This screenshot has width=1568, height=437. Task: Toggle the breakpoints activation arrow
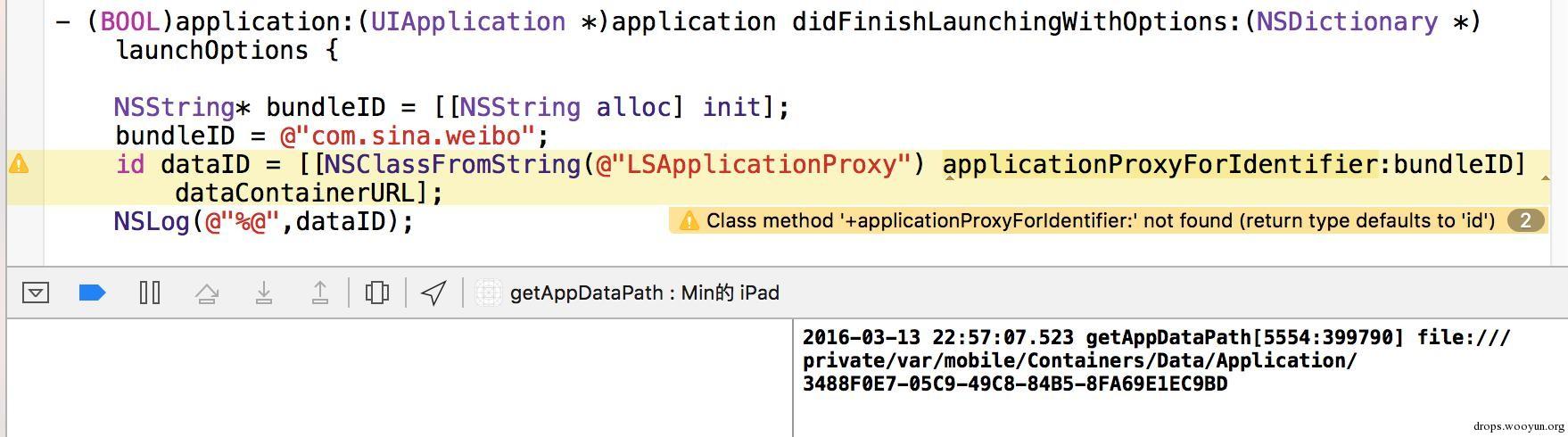pos(93,293)
